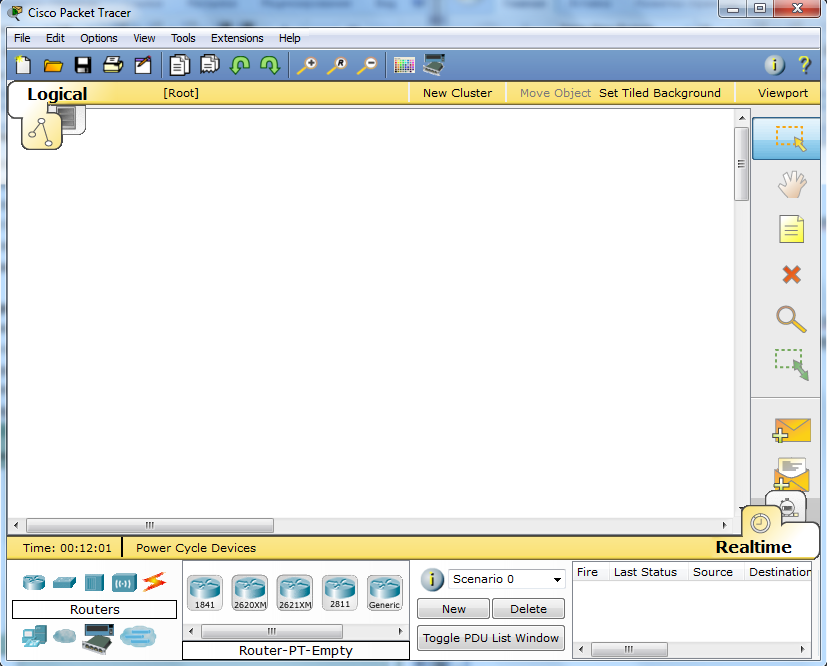Viewport: 827px width, 666px height.
Task: Pick the 2811 router
Action: (x=340, y=592)
